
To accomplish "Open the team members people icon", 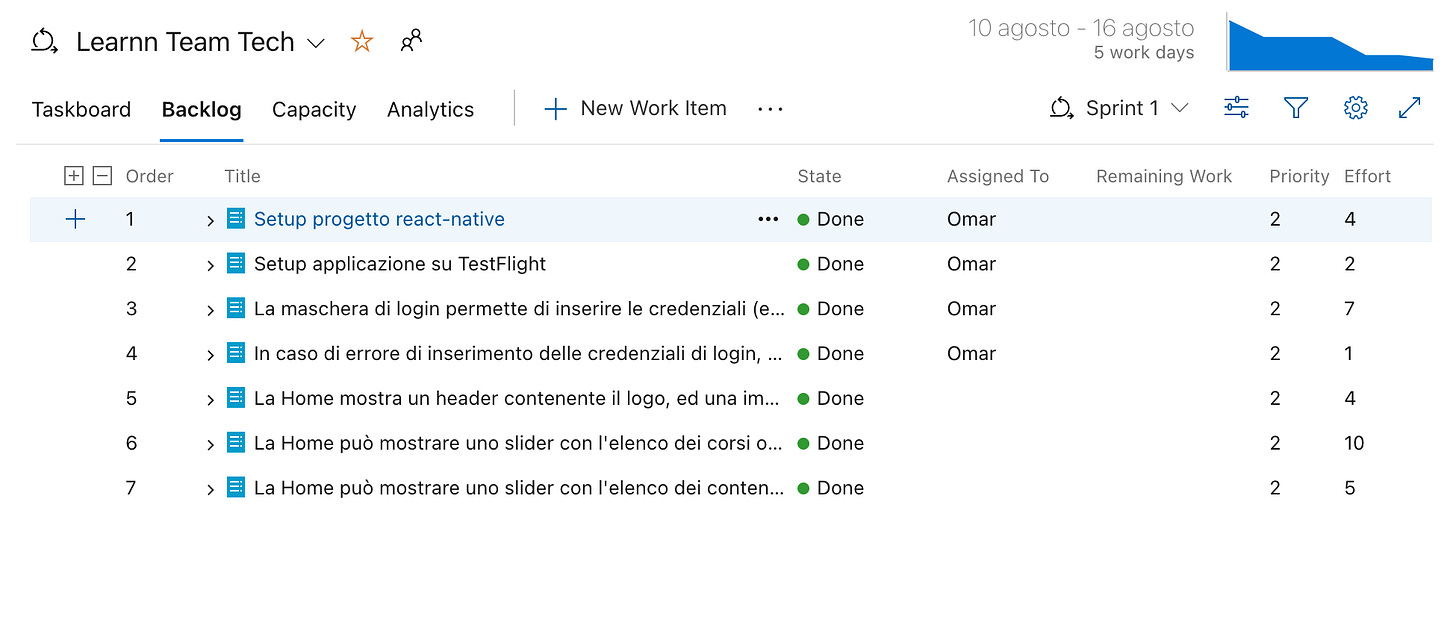I will click(x=411, y=42).
